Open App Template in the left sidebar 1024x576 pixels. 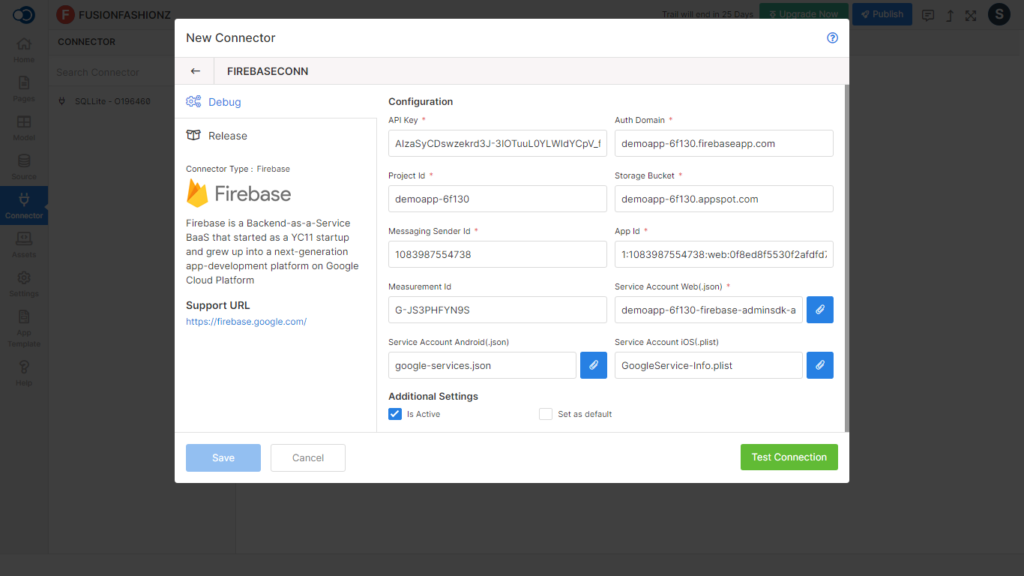pos(24,328)
